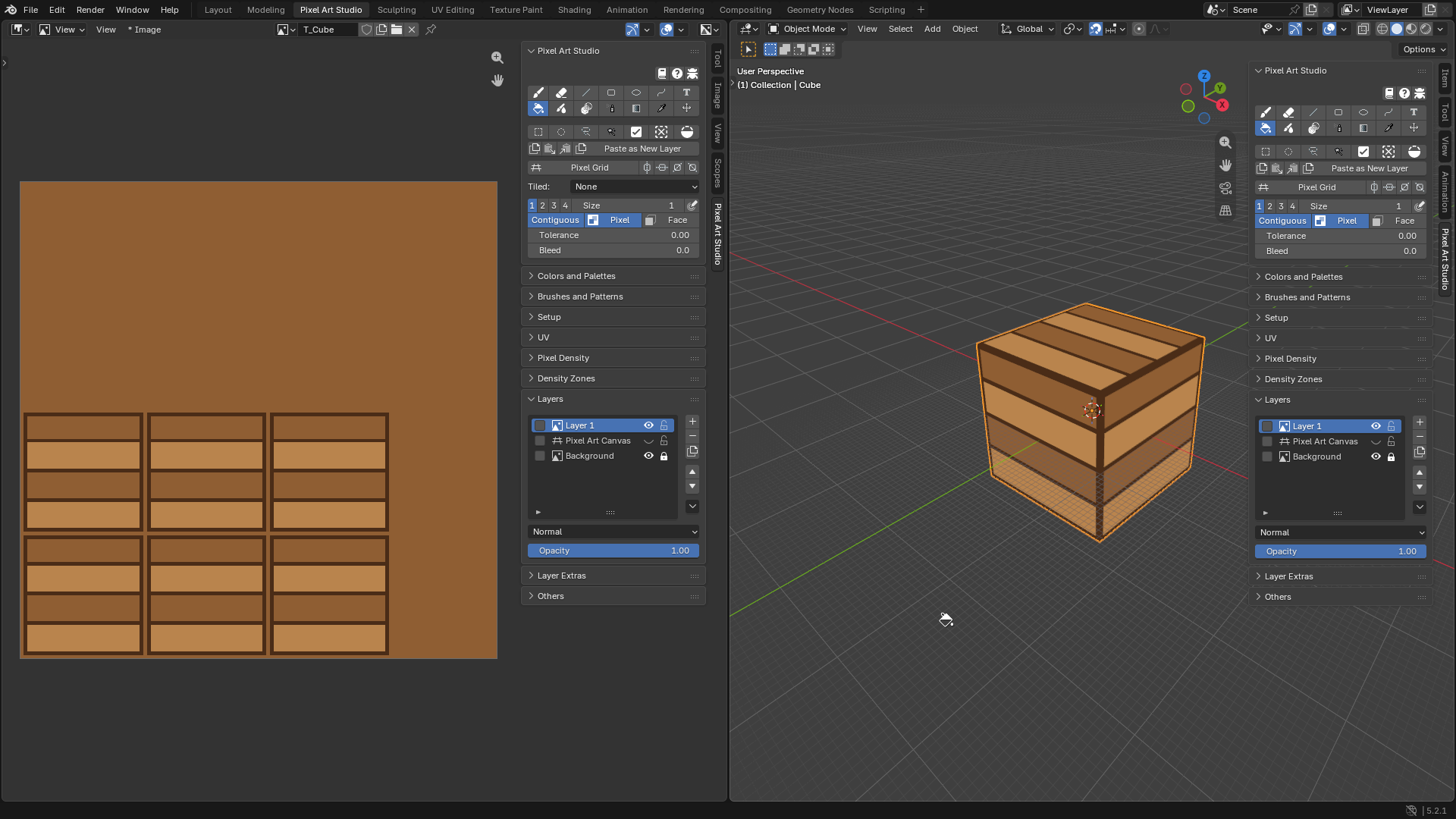Pick the ellipse shape tool in image editor panel

pyautogui.click(x=636, y=93)
